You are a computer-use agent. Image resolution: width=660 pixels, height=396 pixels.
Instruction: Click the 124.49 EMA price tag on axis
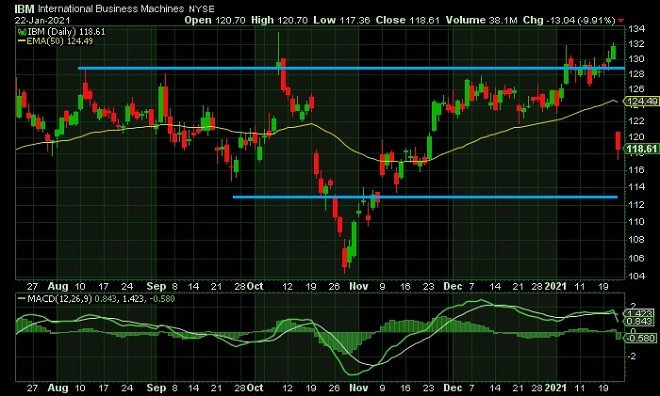coord(641,101)
